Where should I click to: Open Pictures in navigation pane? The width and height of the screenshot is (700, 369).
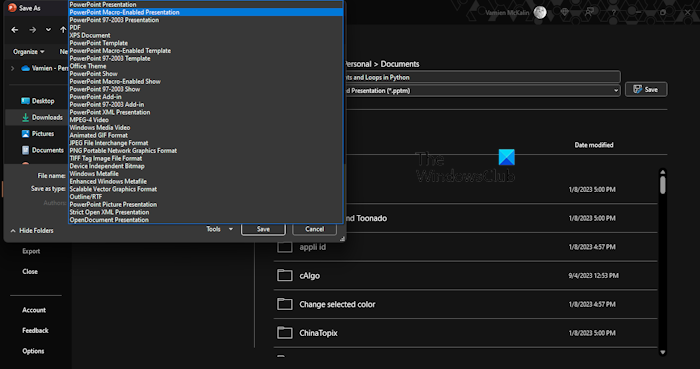tap(38, 134)
